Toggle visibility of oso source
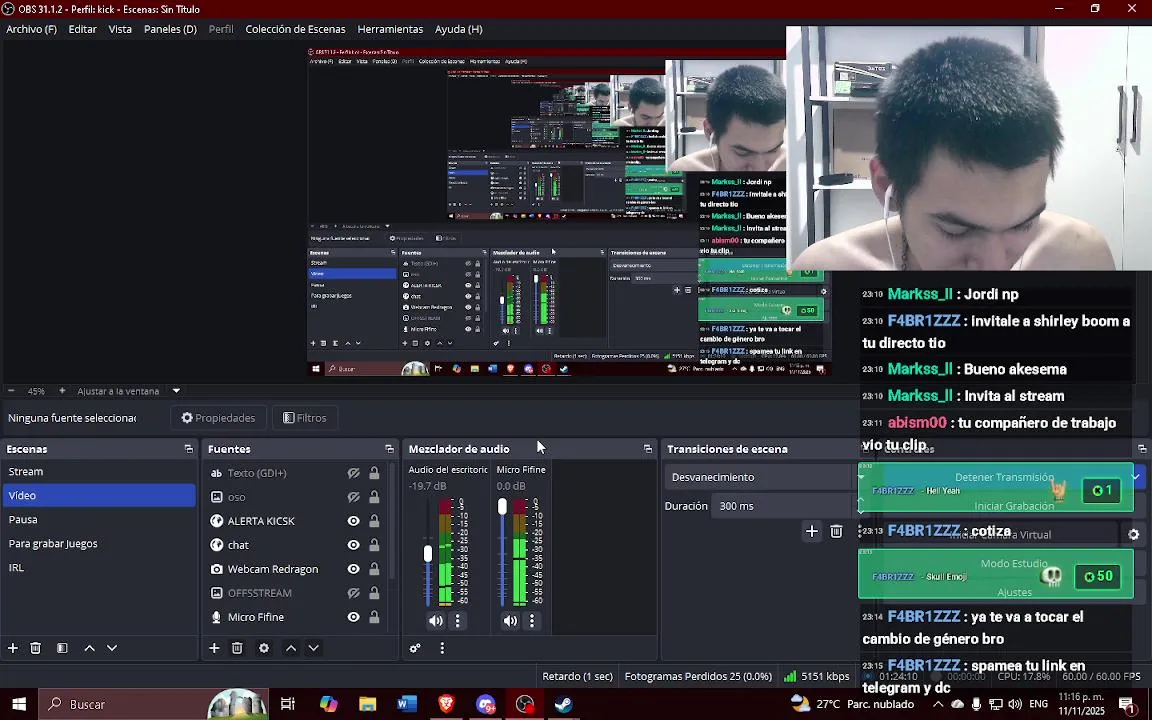Screen dimensions: 1152x720 coord(353,497)
